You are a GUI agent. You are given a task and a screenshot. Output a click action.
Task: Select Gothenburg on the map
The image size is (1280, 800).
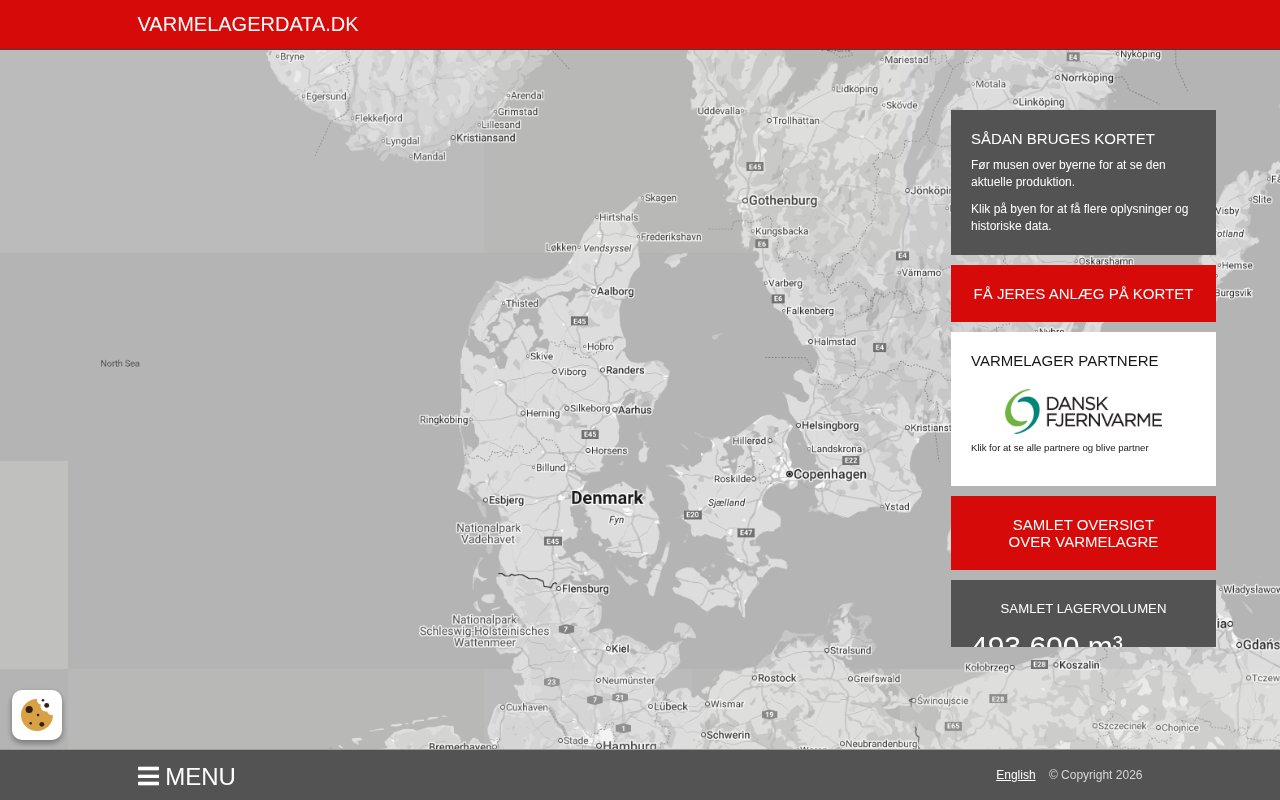[782, 200]
